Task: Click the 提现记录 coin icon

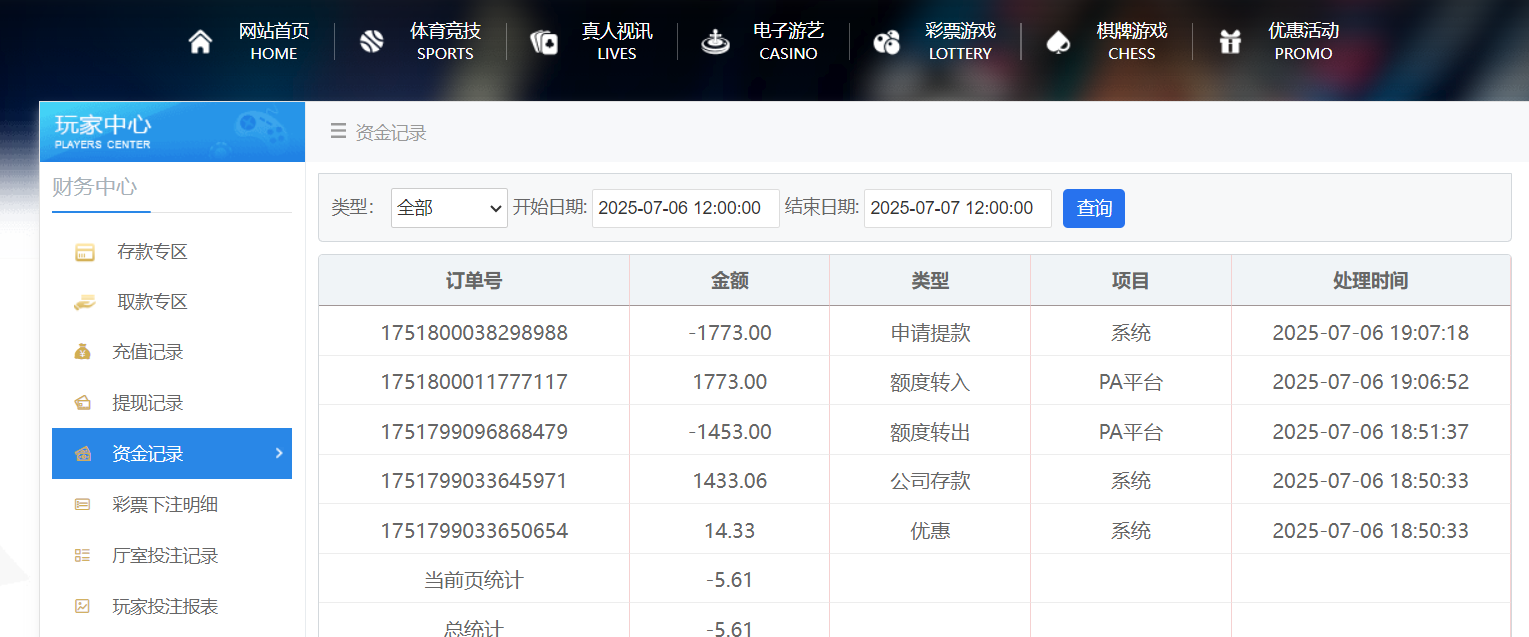Action: pos(82,402)
